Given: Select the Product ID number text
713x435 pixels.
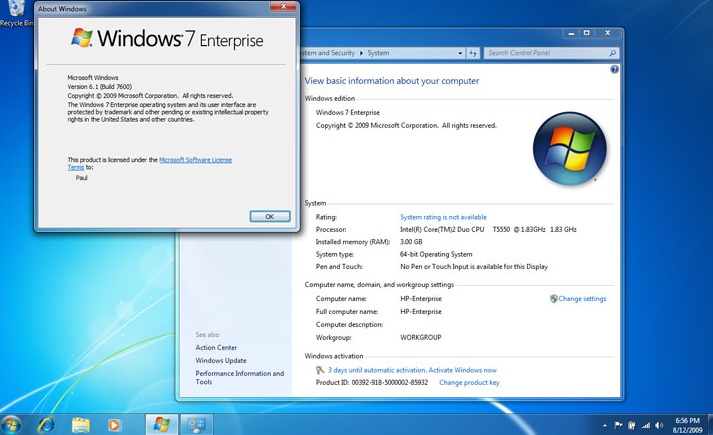Looking at the screenshot, I should click(390, 383).
